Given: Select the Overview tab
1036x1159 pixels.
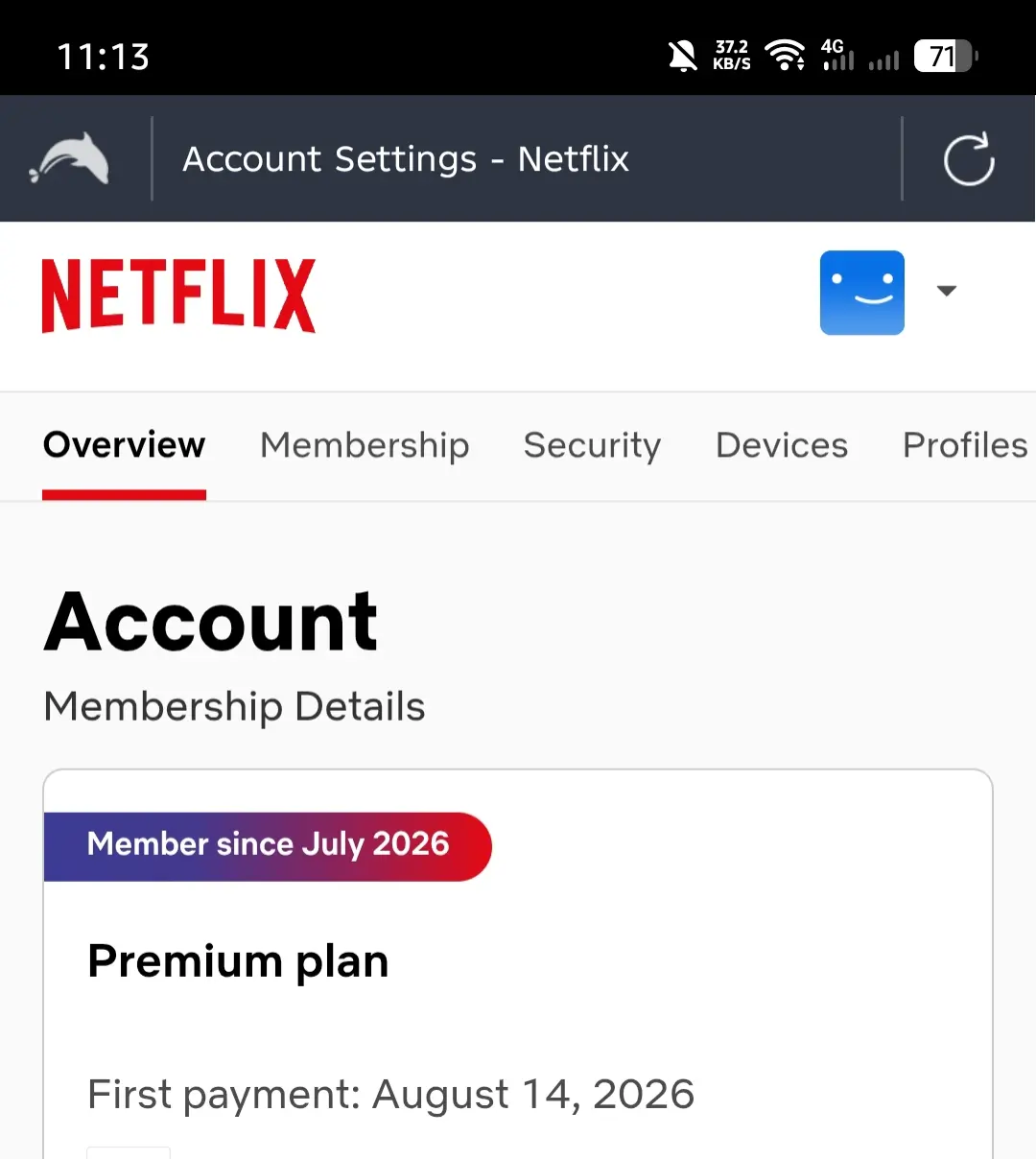Looking at the screenshot, I should pos(124,445).
